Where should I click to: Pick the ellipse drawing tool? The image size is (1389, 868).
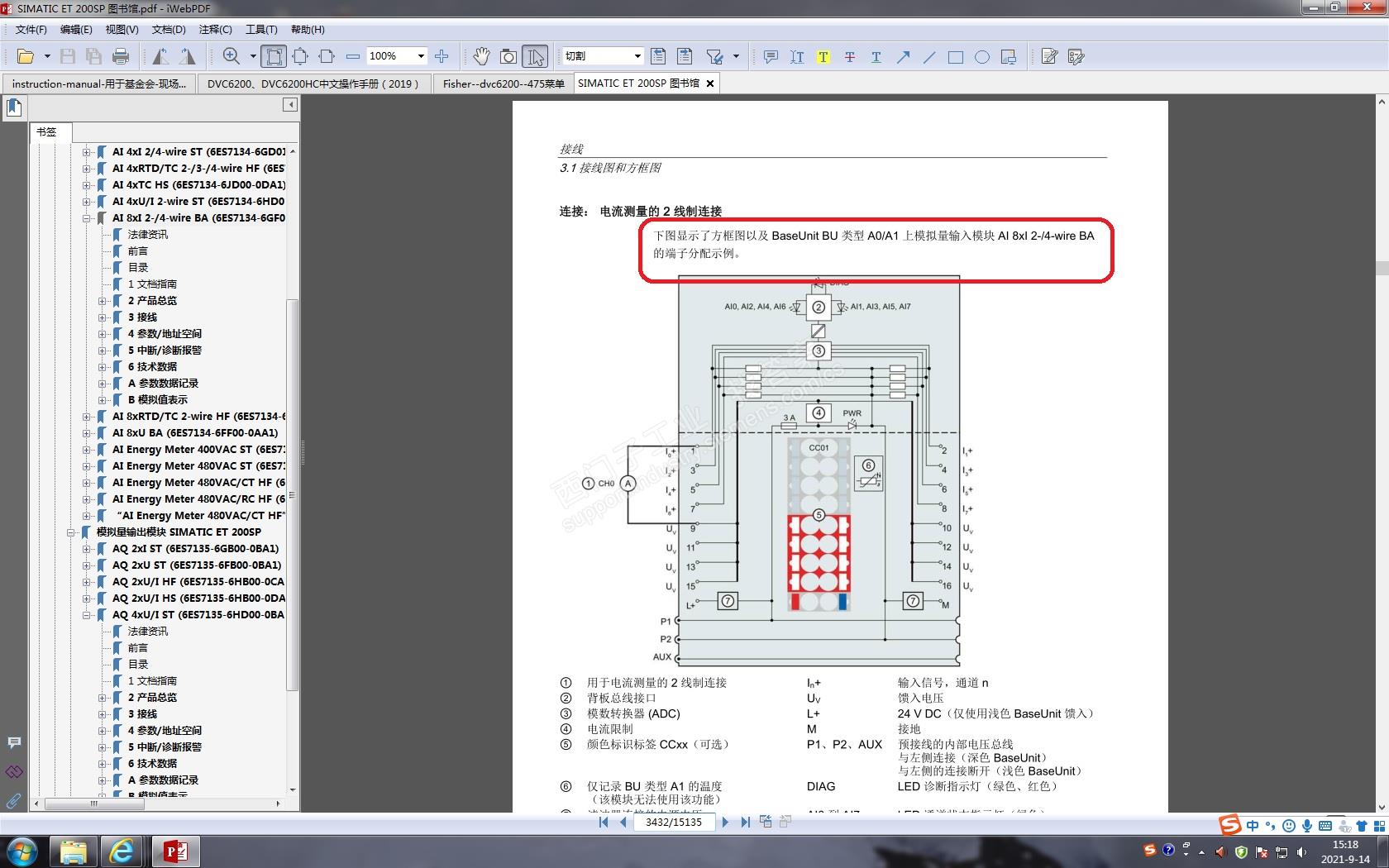click(982, 56)
